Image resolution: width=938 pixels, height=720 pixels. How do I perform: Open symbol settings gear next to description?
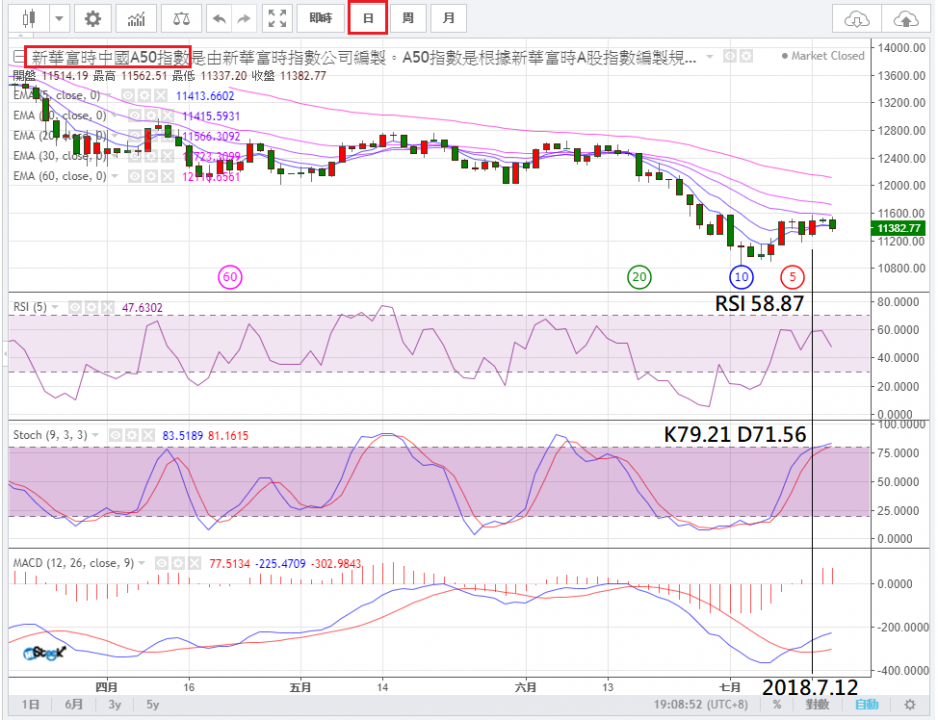coord(746,56)
